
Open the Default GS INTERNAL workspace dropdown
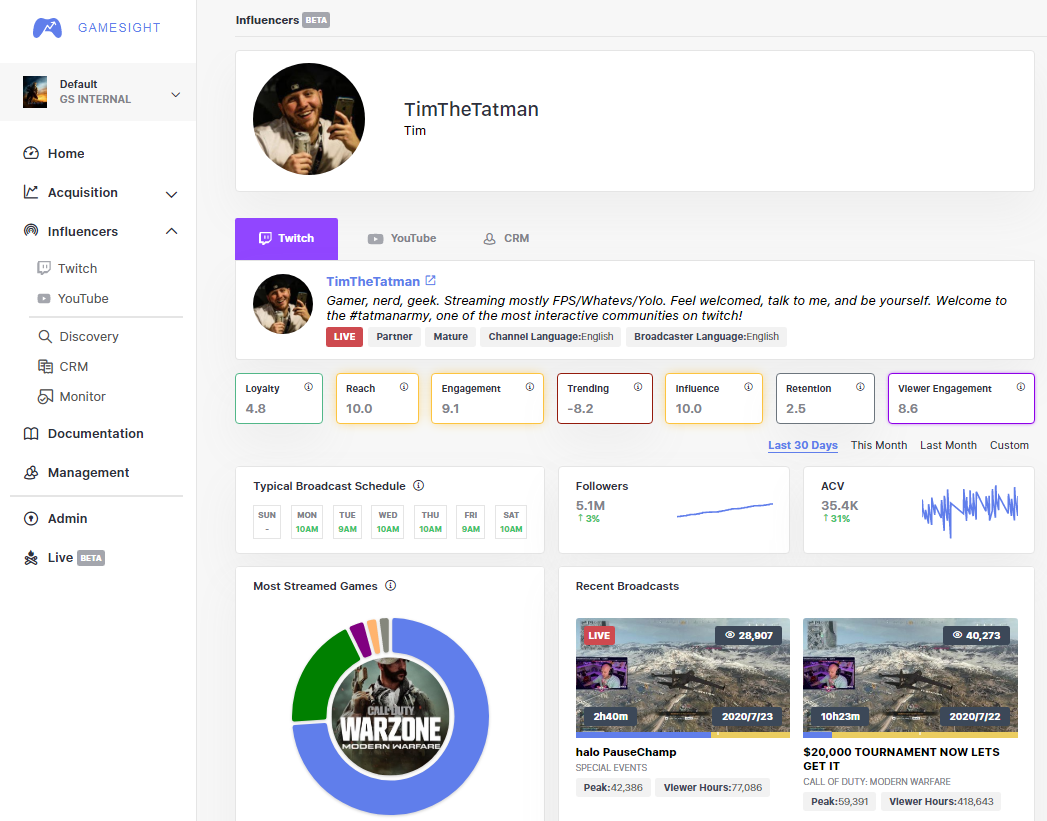(98, 92)
